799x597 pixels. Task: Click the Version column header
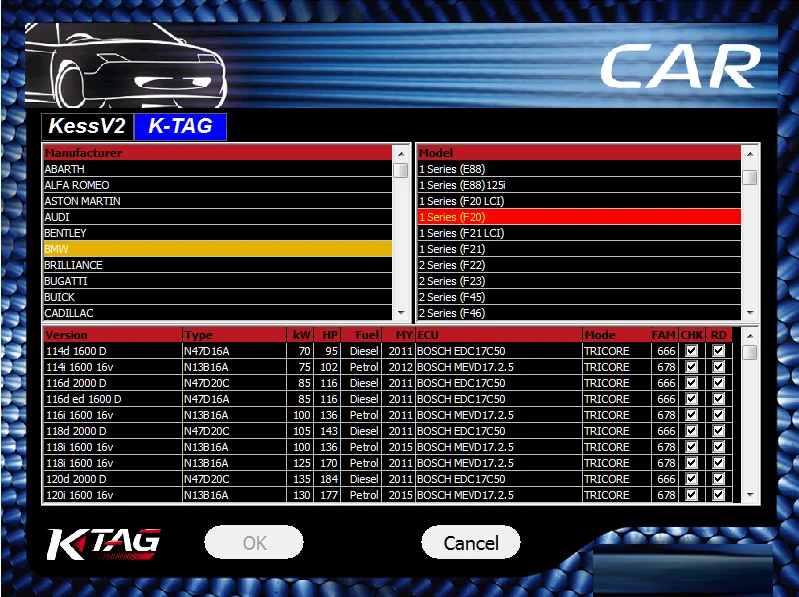click(x=113, y=335)
